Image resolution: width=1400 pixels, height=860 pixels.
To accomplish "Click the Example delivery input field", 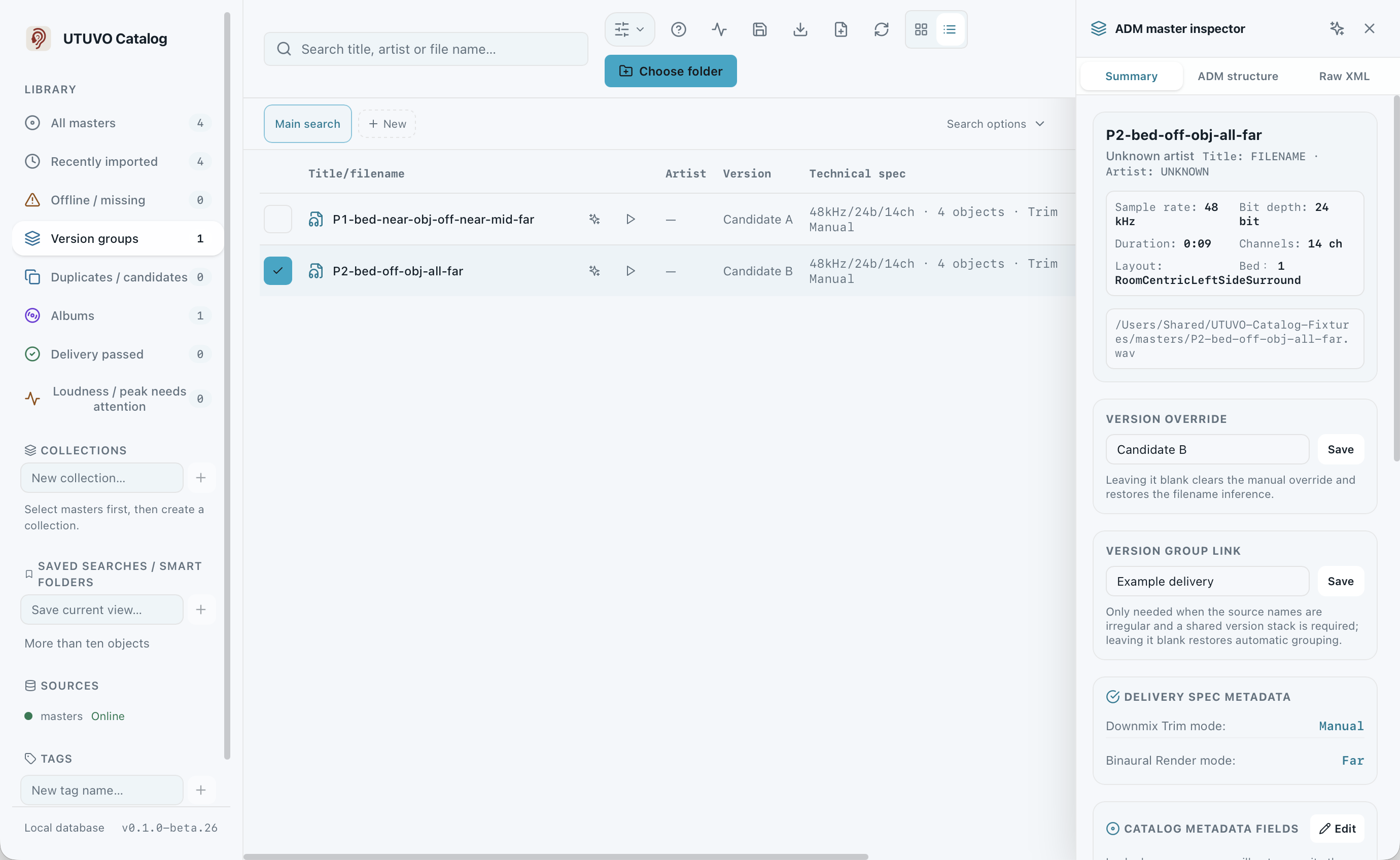I will 1207,581.
